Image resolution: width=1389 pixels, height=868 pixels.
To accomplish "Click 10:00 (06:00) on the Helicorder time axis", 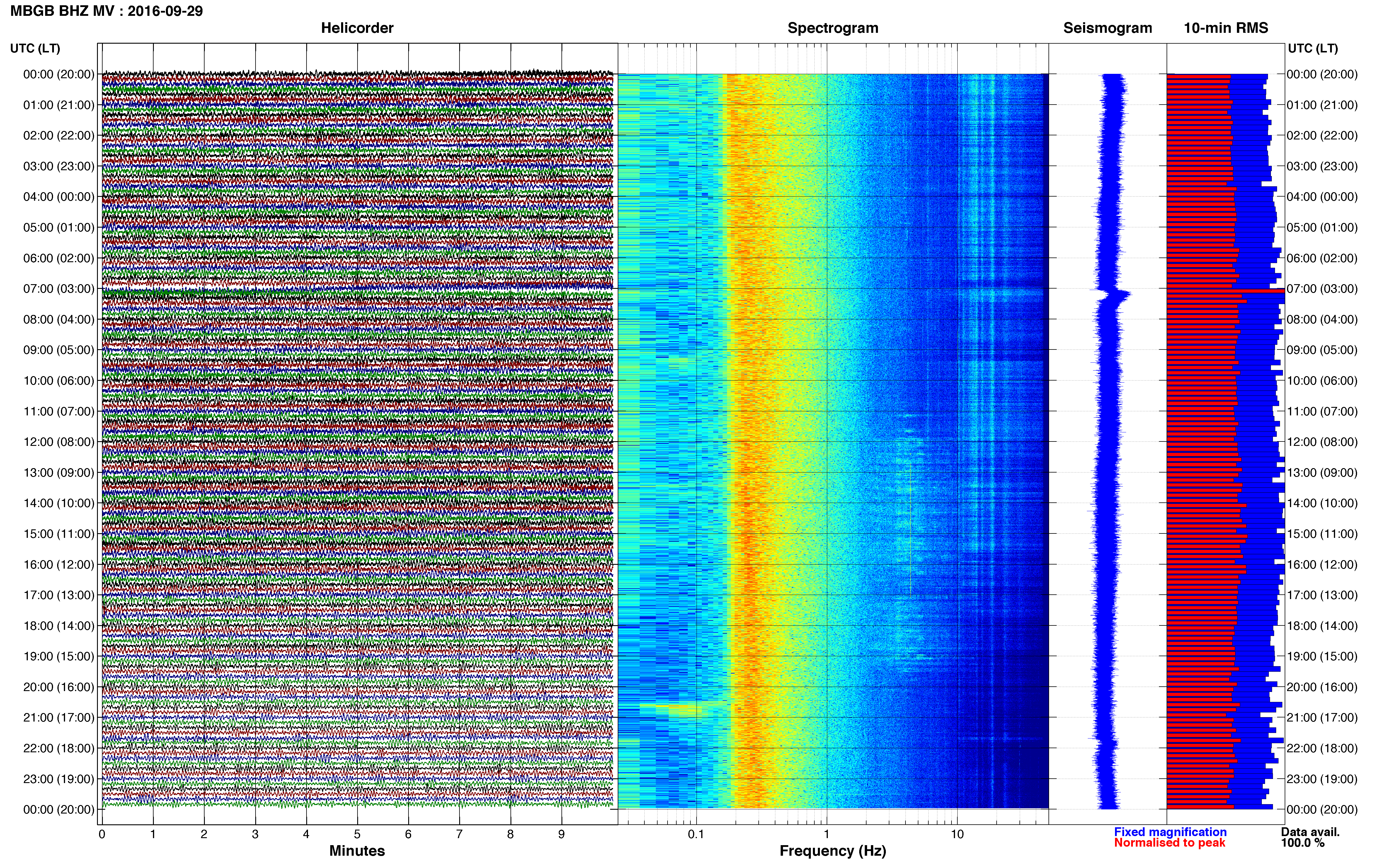I will [59, 381].
